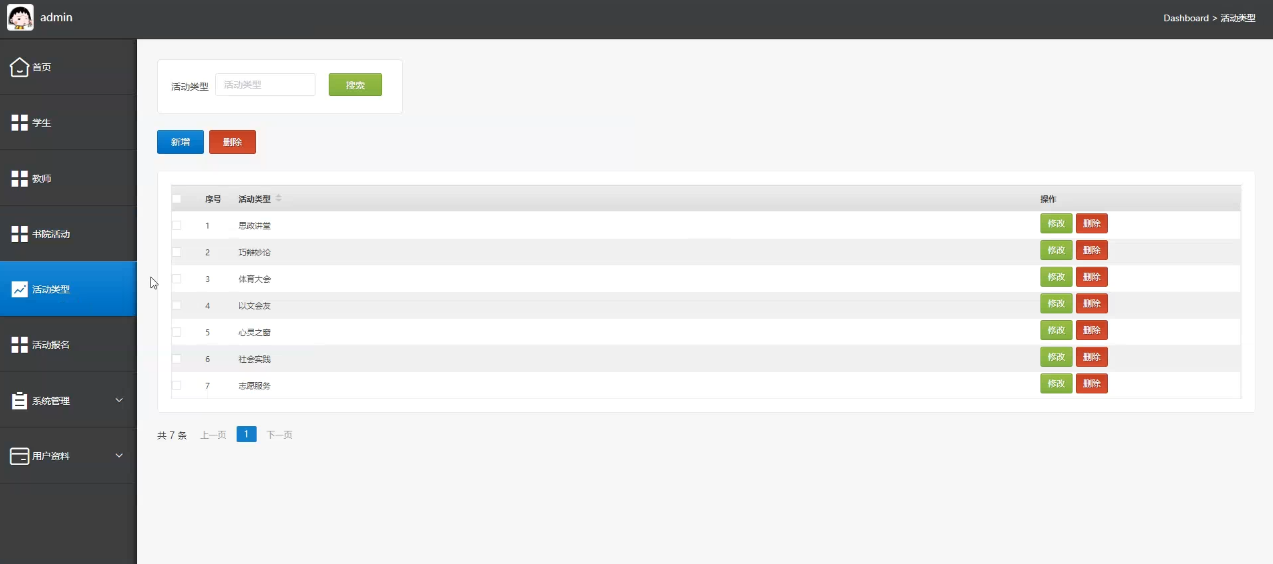Open the 首页 home icon
This screenshot has width=1273, height=564.
(x=19, y=67)
